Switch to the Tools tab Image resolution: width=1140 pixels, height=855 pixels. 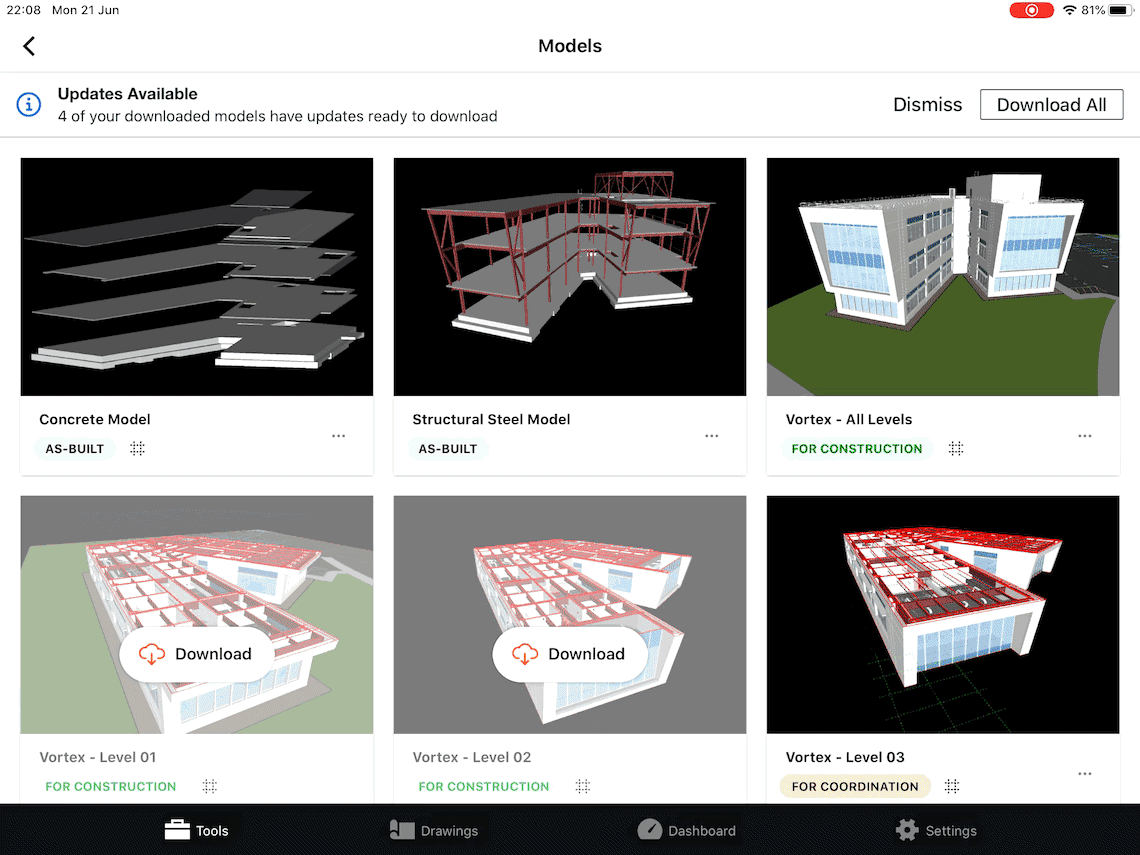click(196, 830)
